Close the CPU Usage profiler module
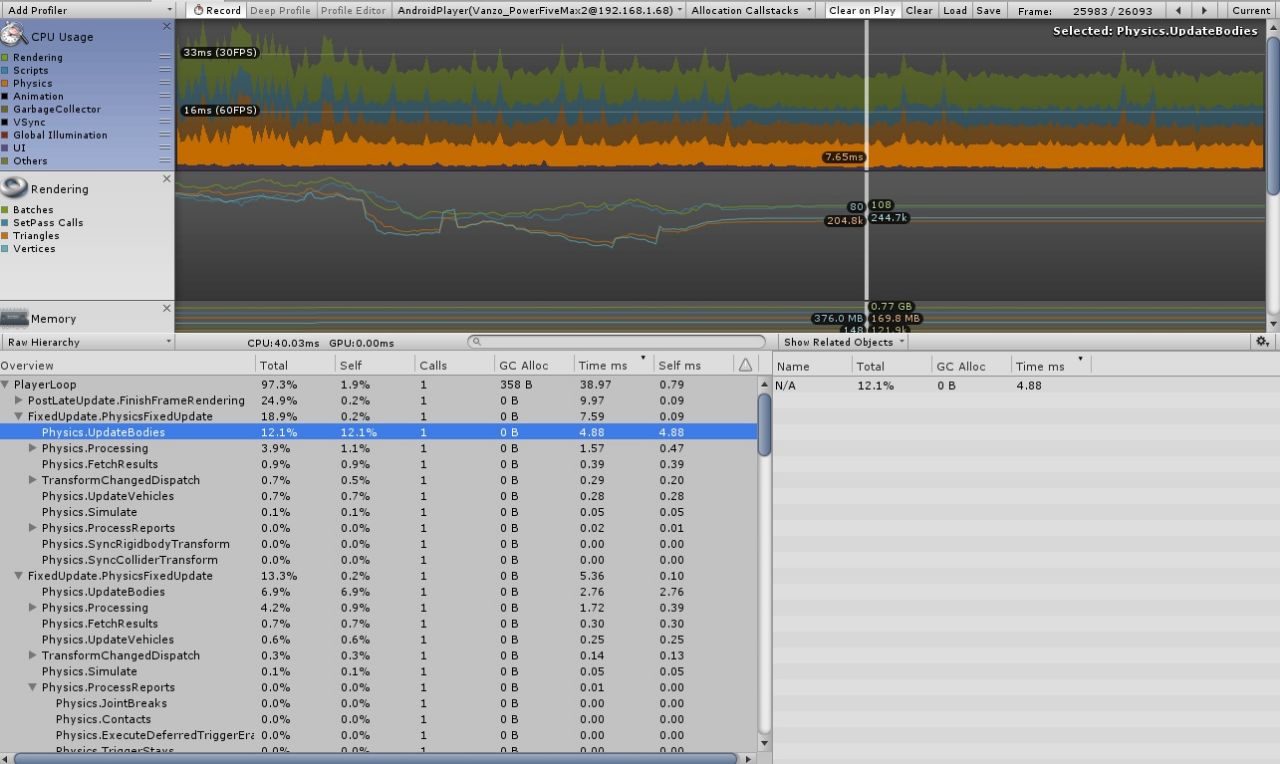Screen dimensions: 1280x764 tap(166, 26)
